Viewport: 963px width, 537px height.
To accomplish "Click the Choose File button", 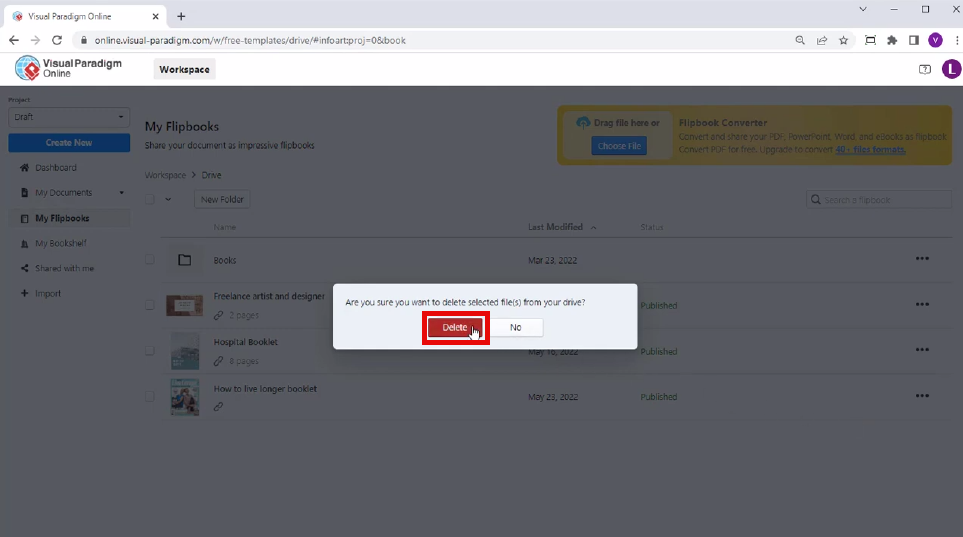I will pos(619,146).
